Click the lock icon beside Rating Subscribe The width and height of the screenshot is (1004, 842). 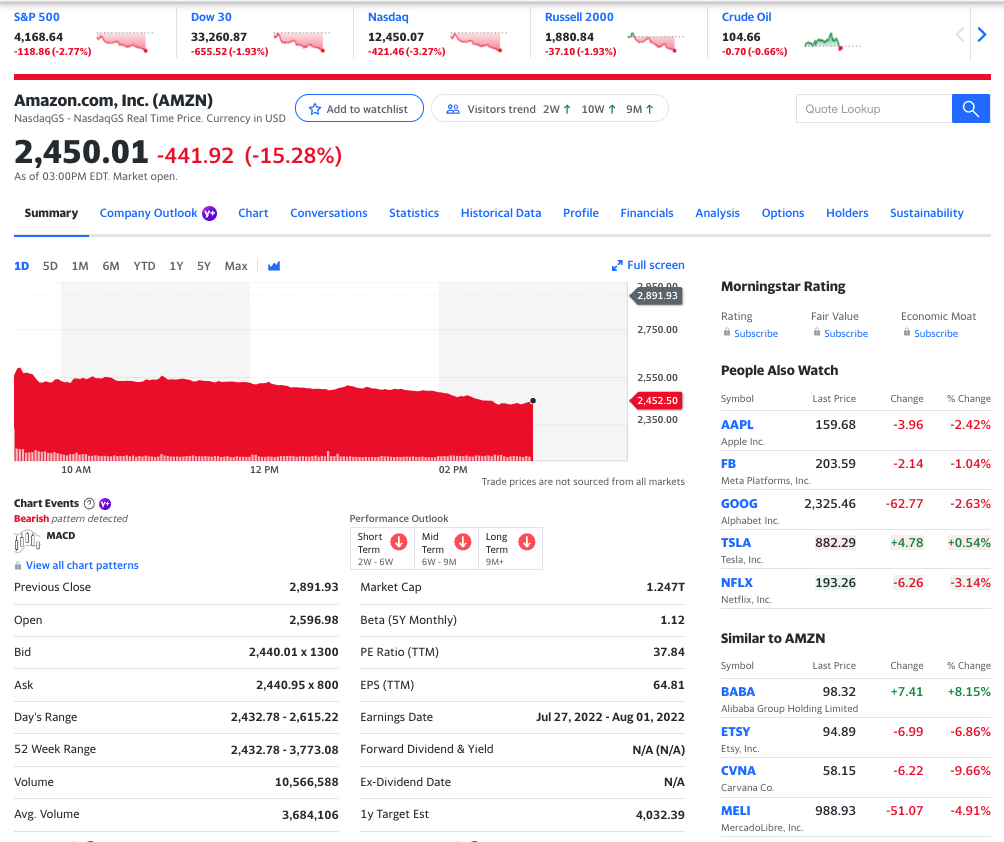727,332
